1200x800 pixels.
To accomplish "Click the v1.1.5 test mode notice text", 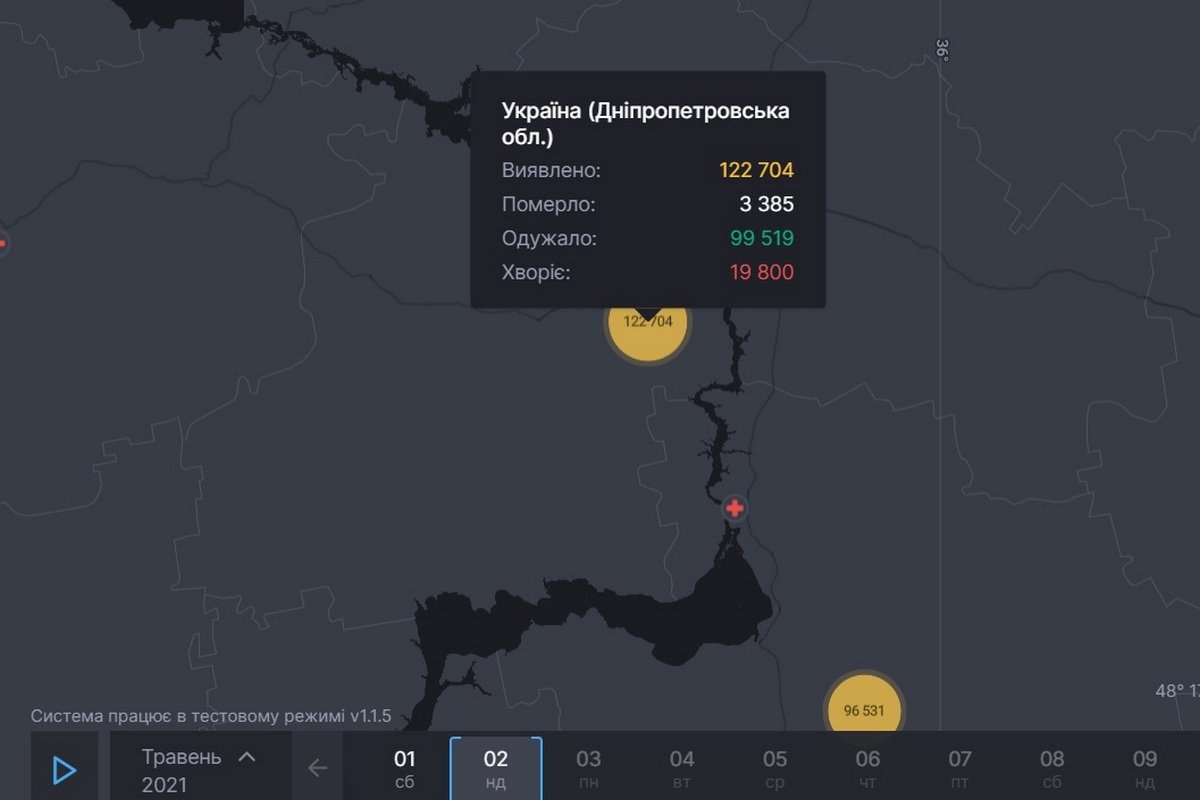I will click(210, 716).
